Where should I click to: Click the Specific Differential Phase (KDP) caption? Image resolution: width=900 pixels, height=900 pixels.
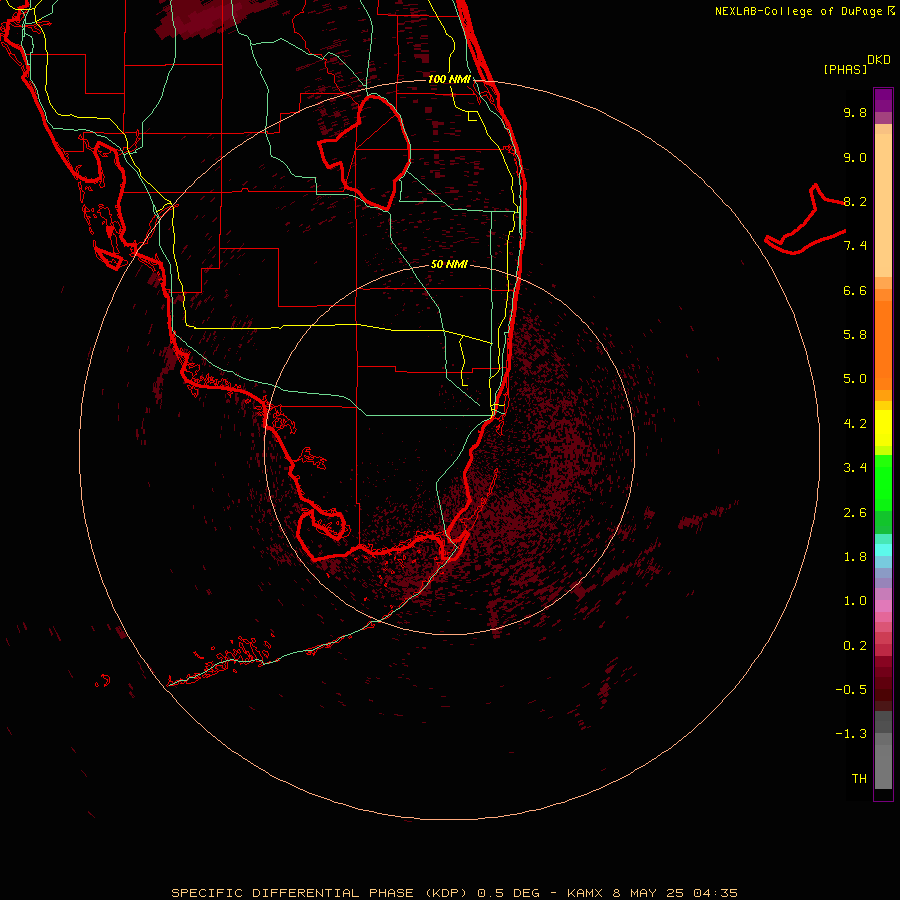coord(454,893)
